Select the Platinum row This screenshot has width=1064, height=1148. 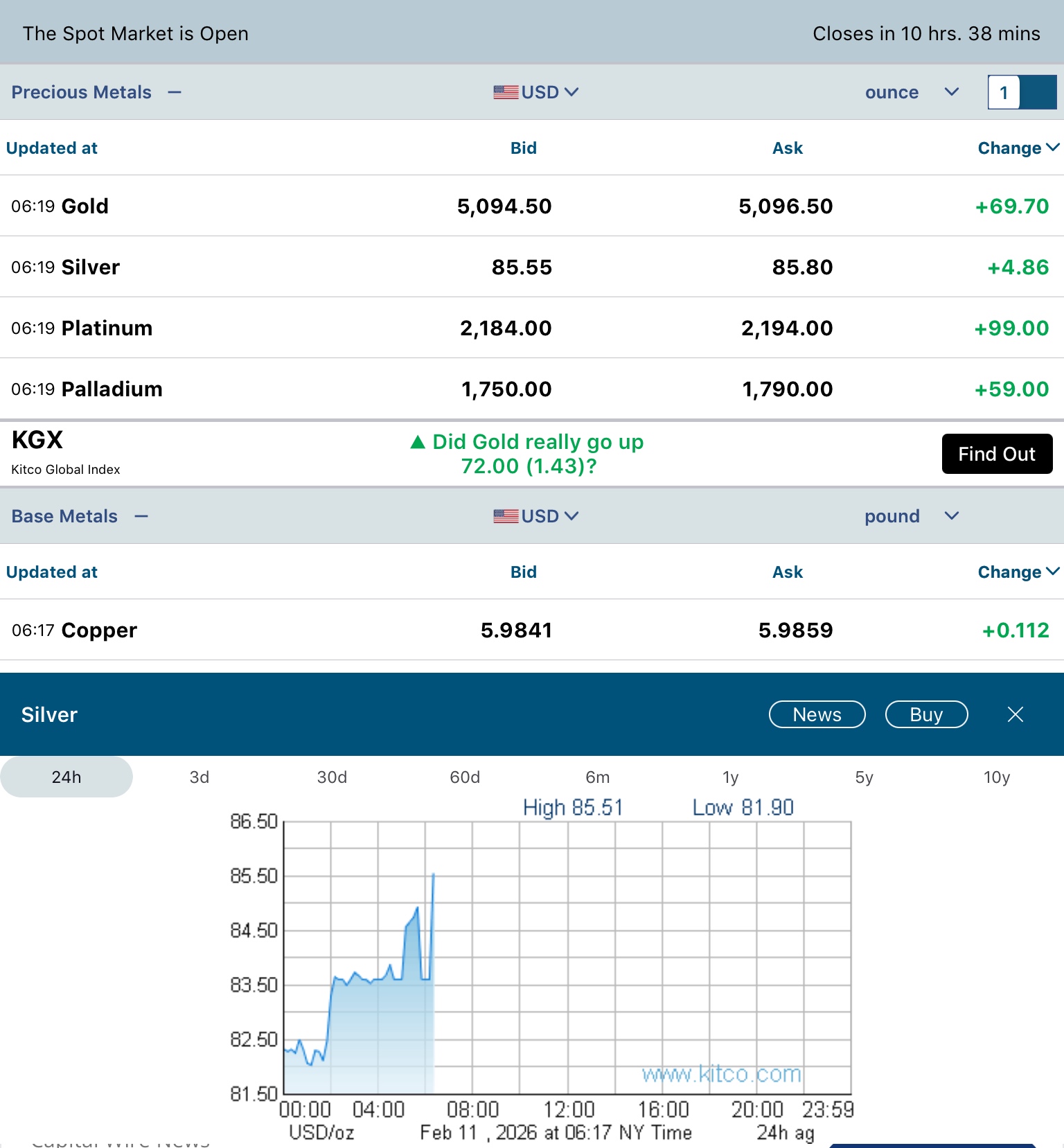tap(532, 328)
